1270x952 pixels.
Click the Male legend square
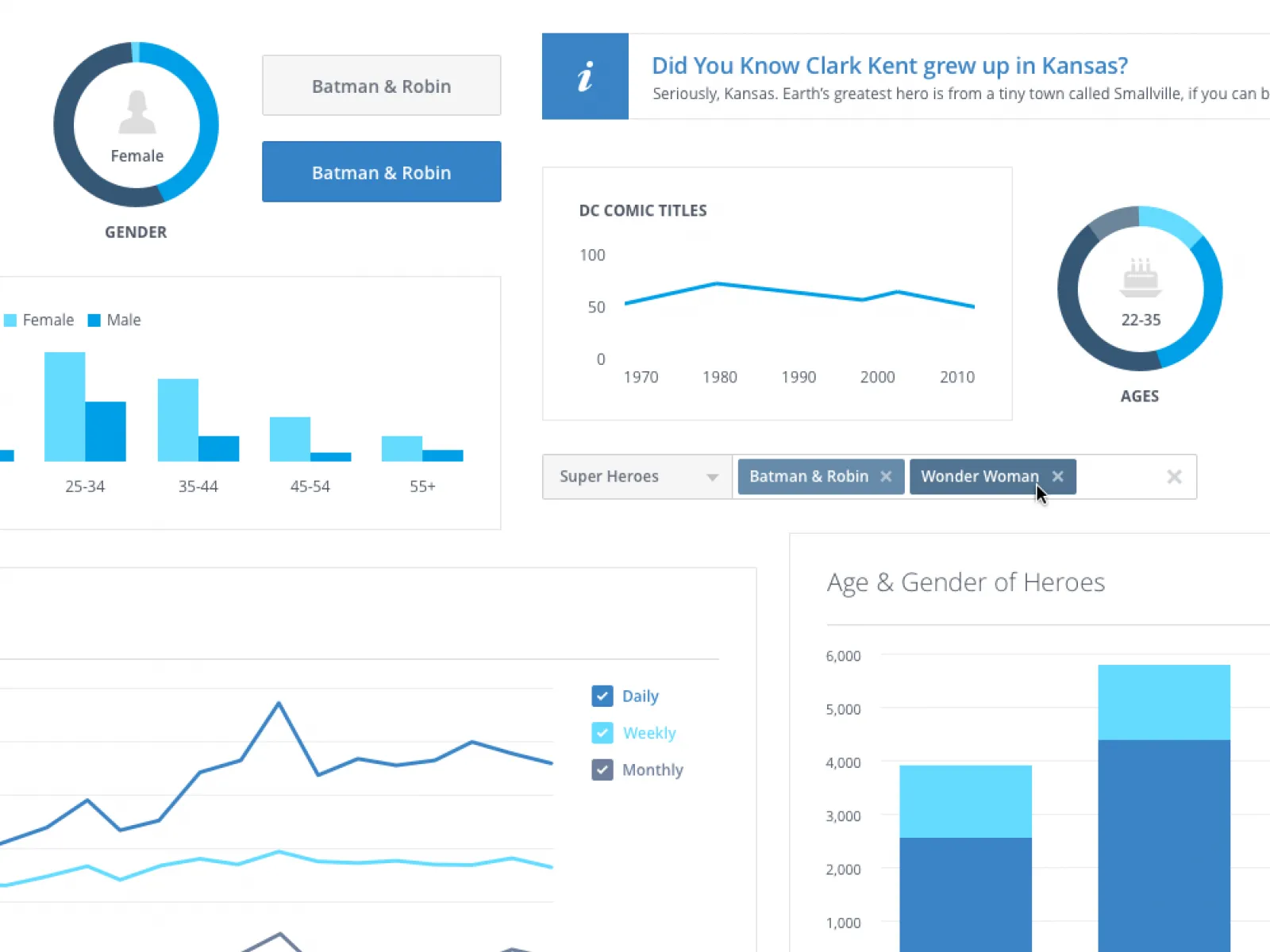[x=94, y=320]
